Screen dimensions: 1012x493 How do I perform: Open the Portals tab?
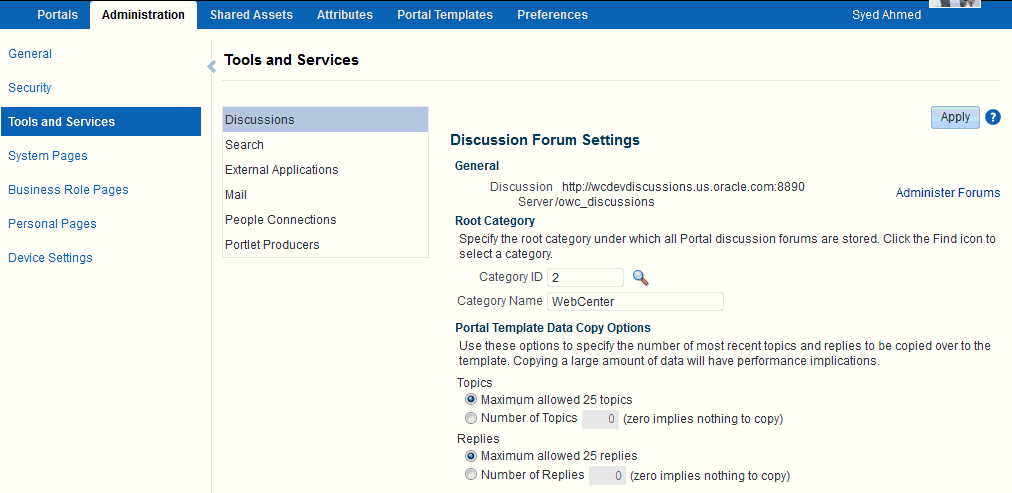pos(57,15)
